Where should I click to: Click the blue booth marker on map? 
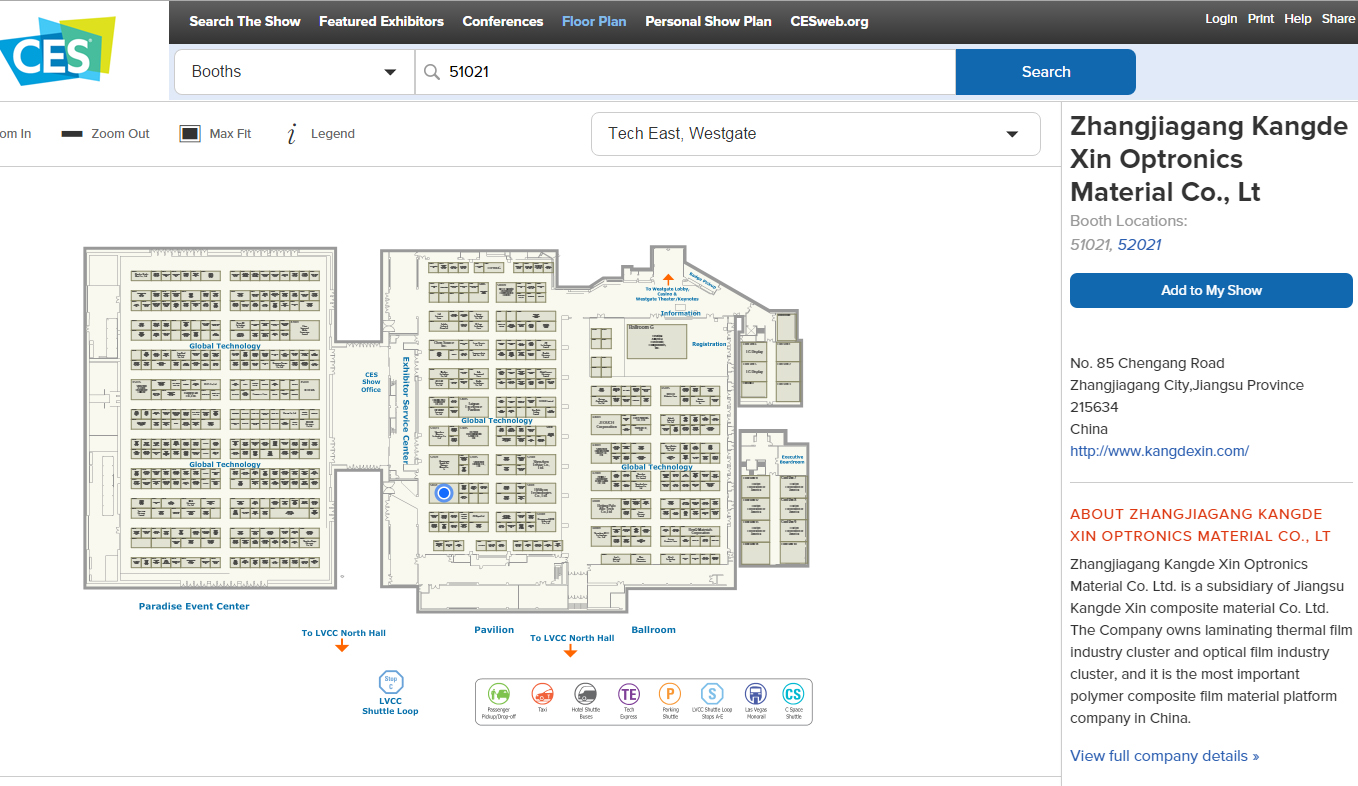pos(445,492)
